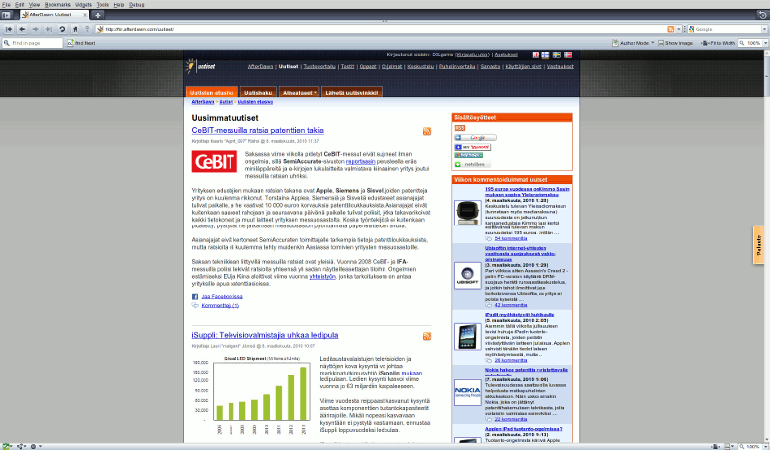Image resolution: width=770 pixels, height=450 pixels.
Task: Click the My Yahoo feed button
Action: (472, 147)
